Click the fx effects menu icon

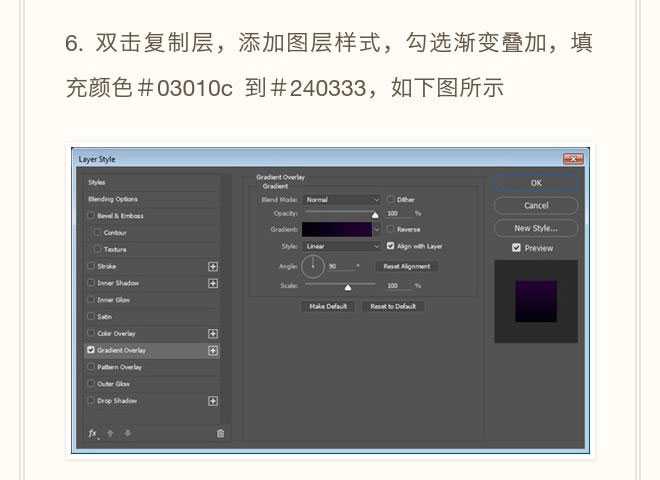pyautogui.click(x=93, y=433)
